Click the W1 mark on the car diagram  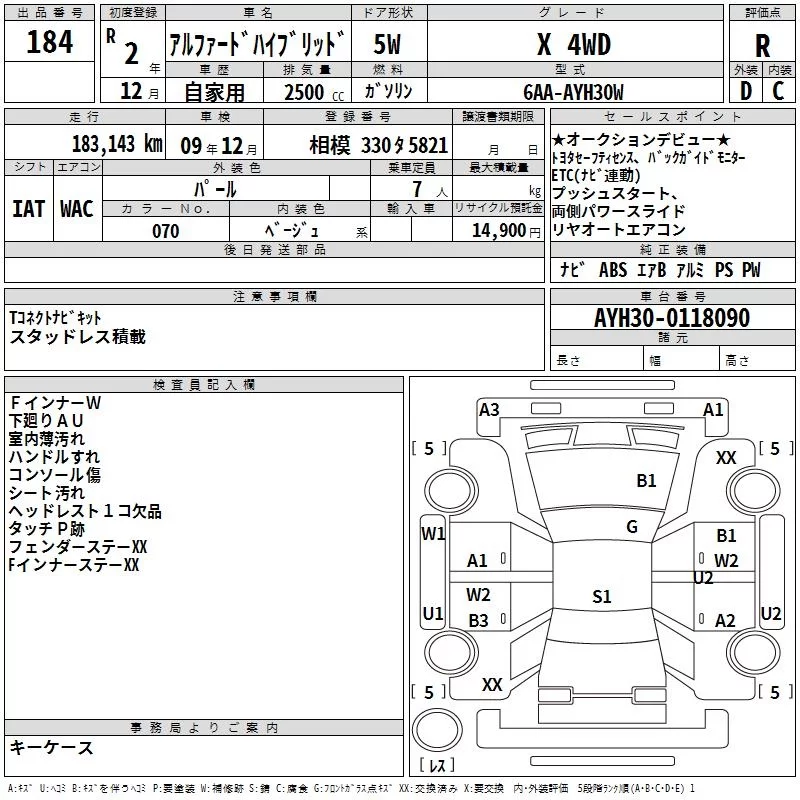(x=433, y=534)
